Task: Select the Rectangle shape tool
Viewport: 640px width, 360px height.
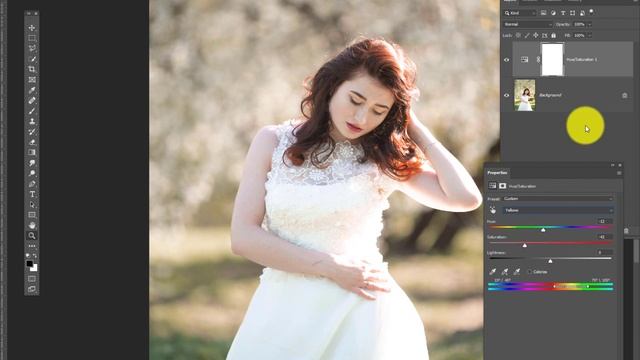Action: (32, 215)
